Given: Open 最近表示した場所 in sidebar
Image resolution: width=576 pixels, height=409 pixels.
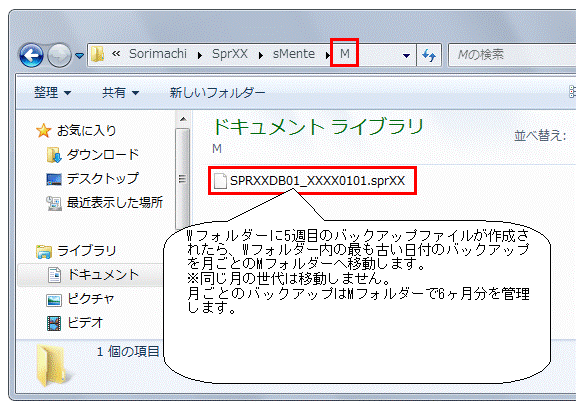Looking at the screenshot, I should pyautogui.click(x=115, y=202).
